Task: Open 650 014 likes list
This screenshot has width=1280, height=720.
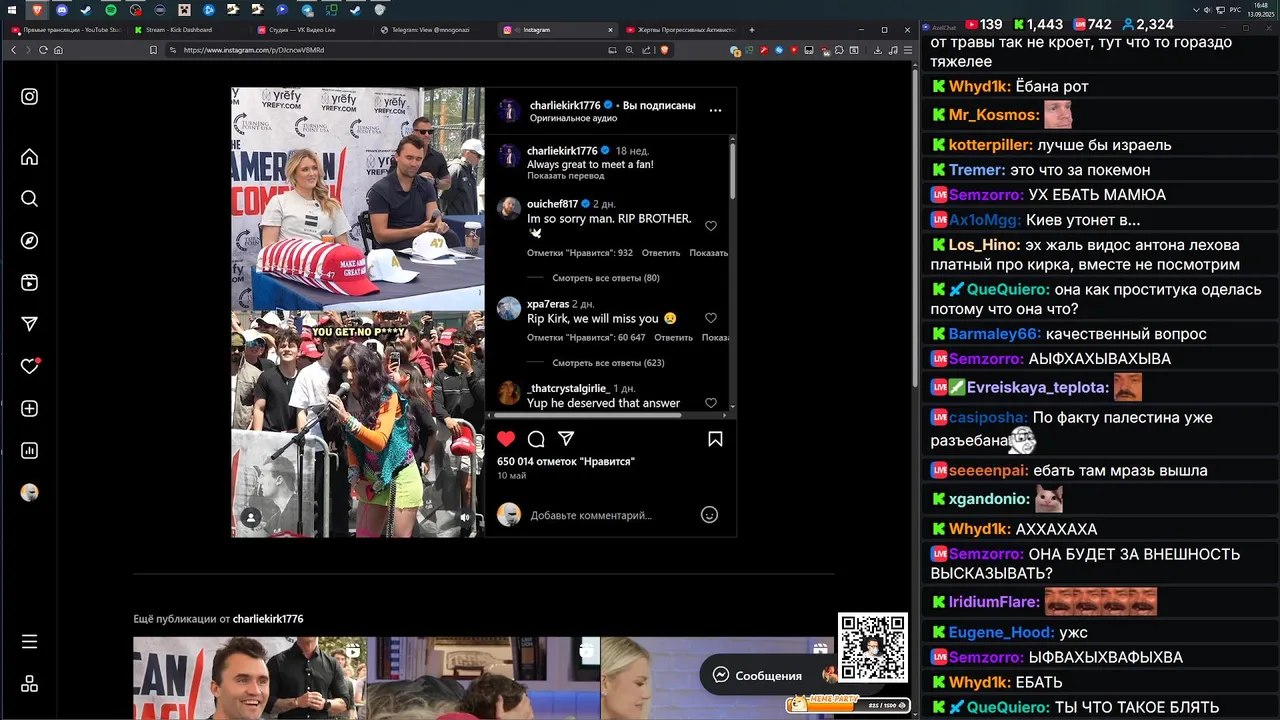Action: point(566,461)
